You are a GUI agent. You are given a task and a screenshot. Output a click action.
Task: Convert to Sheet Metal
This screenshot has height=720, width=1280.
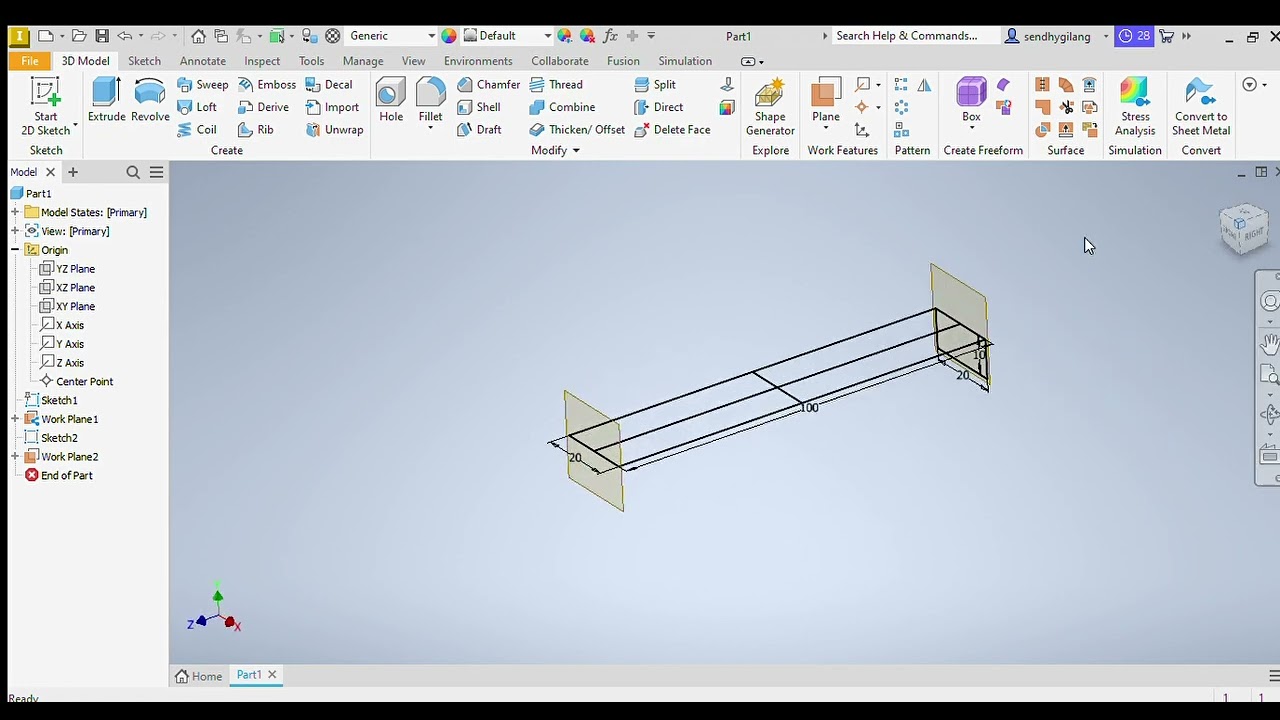tap(1201, 107)
